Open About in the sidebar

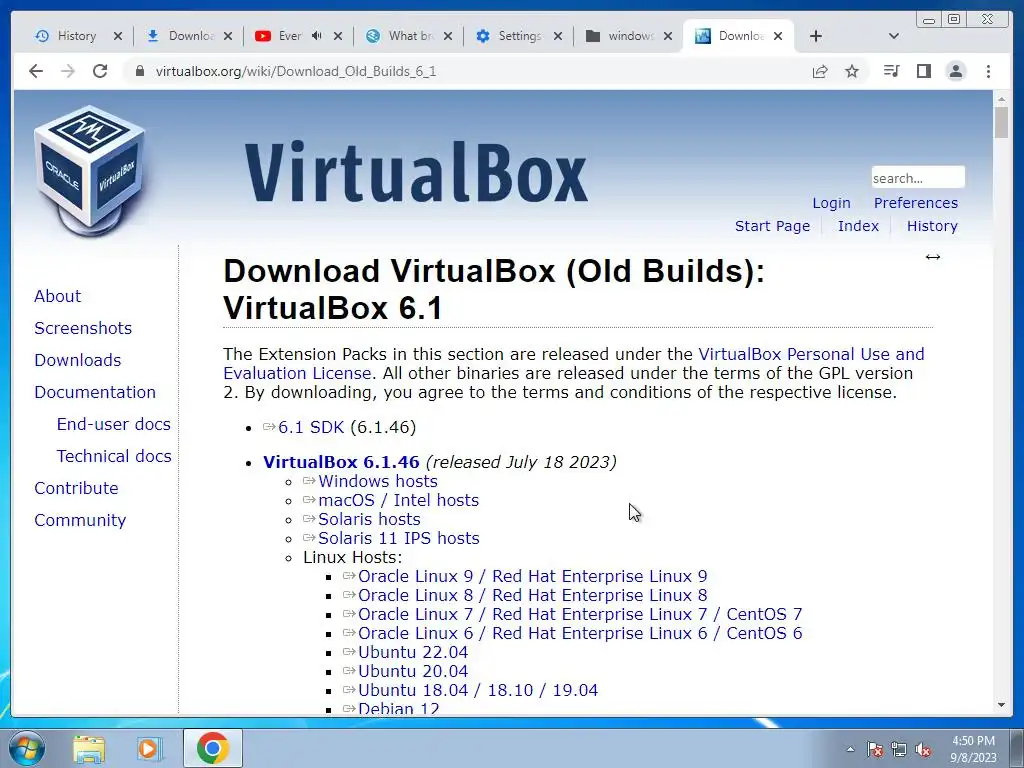pyautogui.click(x=57, y=296)
